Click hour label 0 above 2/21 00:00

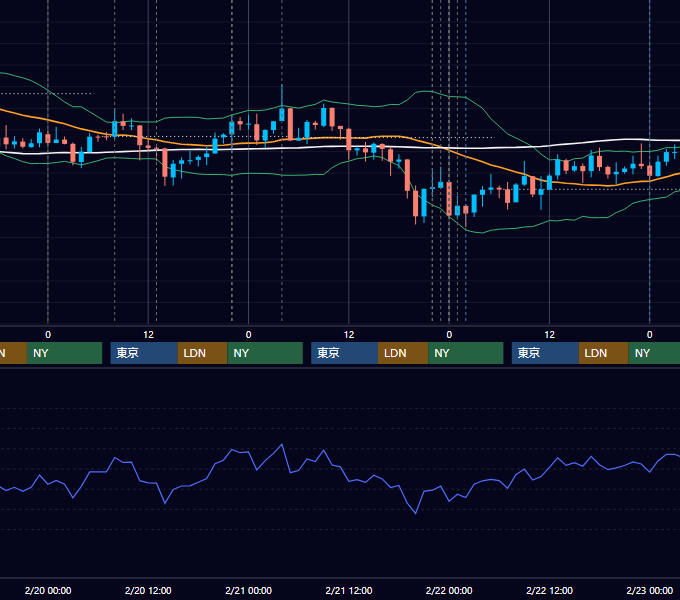[x=248, y=334]
